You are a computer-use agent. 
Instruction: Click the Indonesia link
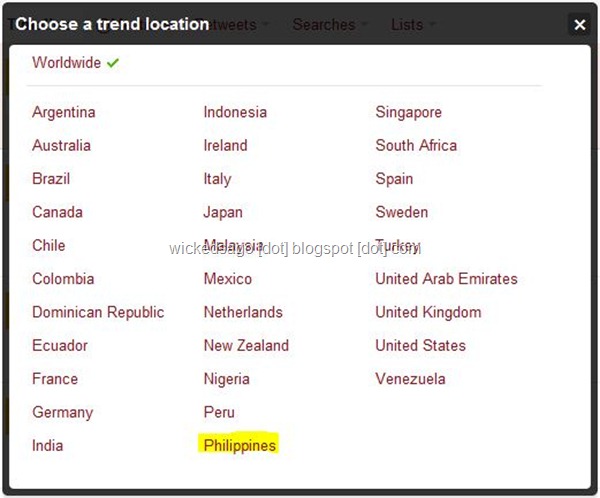tap(235, 112)
